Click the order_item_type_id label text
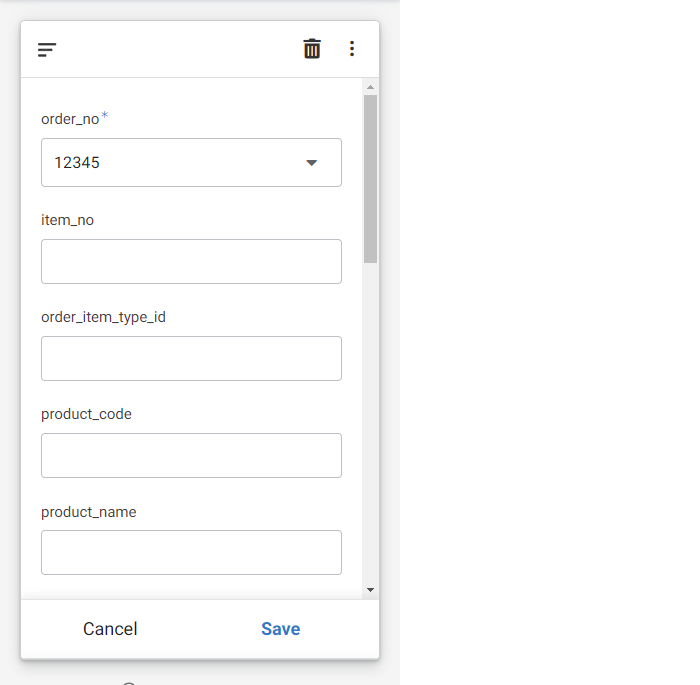Viewport: 700px width, 685px height. pyautogui.click(x=103, y=317)
